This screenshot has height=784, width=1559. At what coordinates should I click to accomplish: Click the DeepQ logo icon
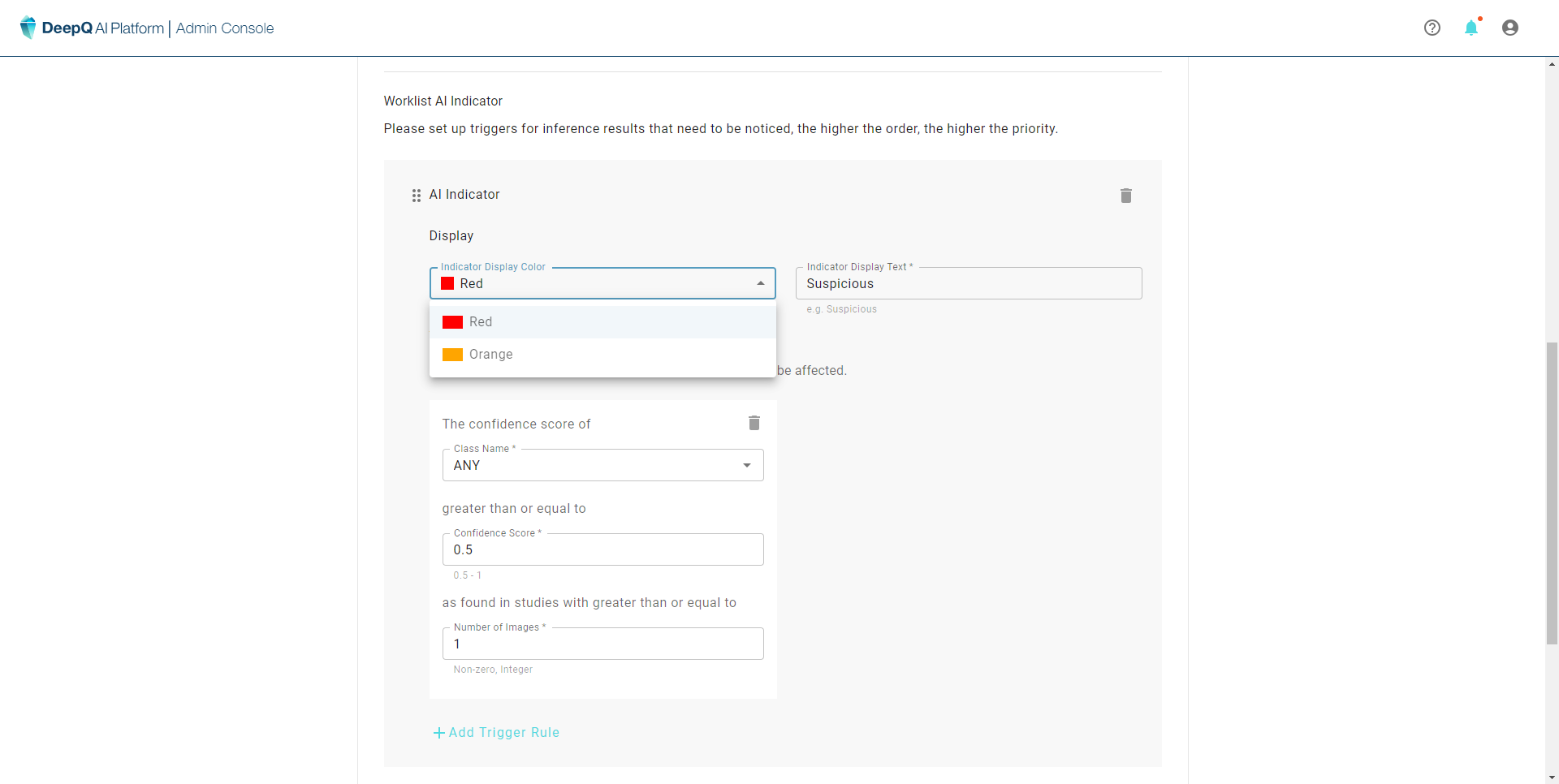(x=28, y=28)
